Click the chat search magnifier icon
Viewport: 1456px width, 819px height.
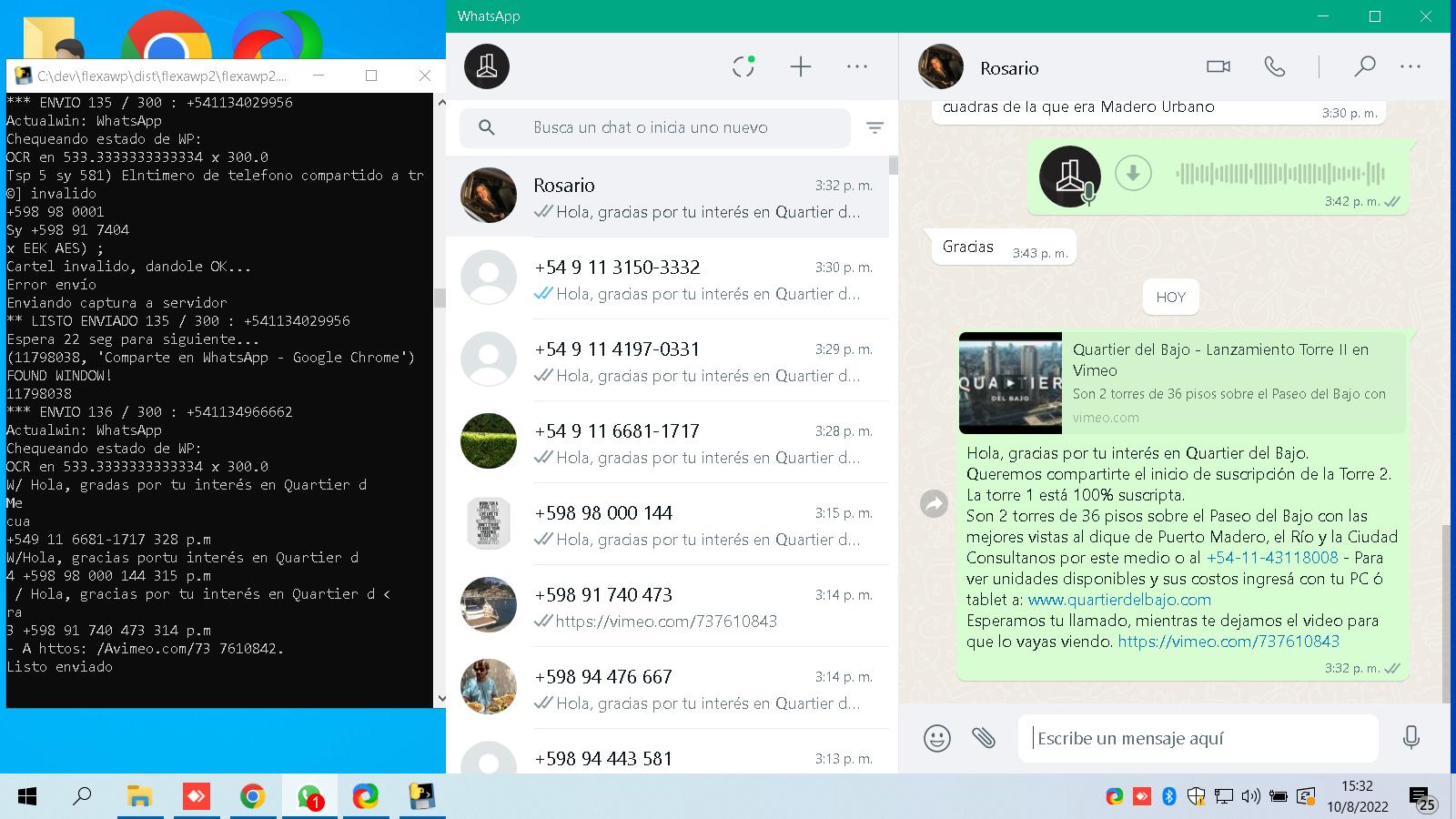pos(487,127)
